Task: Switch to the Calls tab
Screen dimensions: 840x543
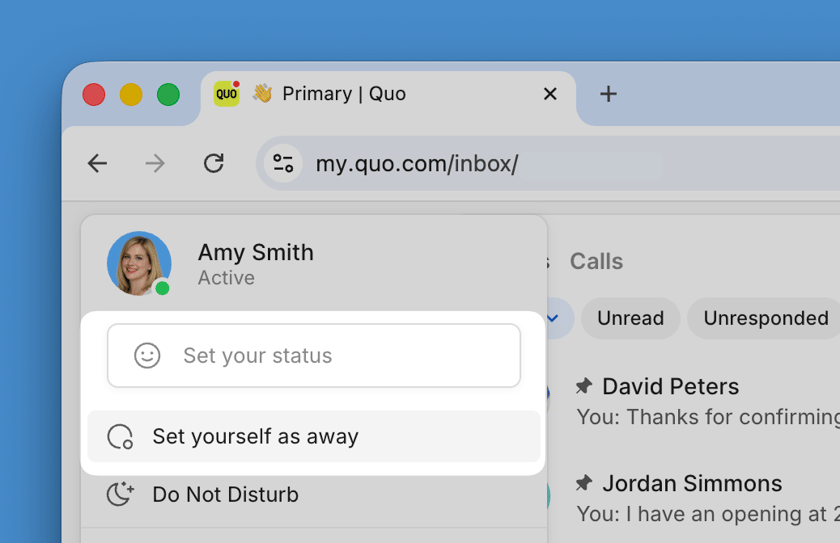Action: pyautogui.click(x=596, y=261)
